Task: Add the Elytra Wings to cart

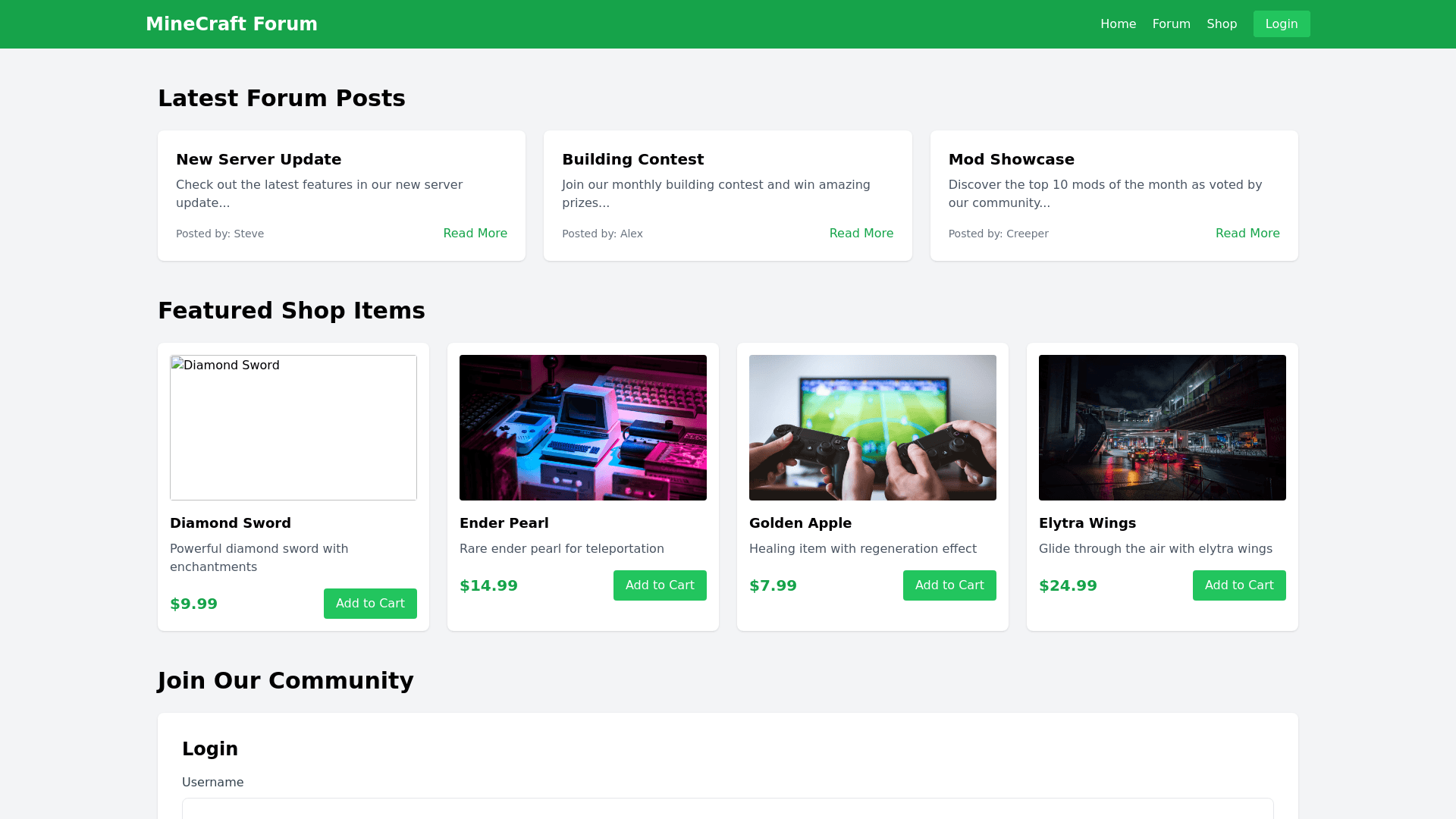Action: pyautogui.click(x=1239, y=585)
